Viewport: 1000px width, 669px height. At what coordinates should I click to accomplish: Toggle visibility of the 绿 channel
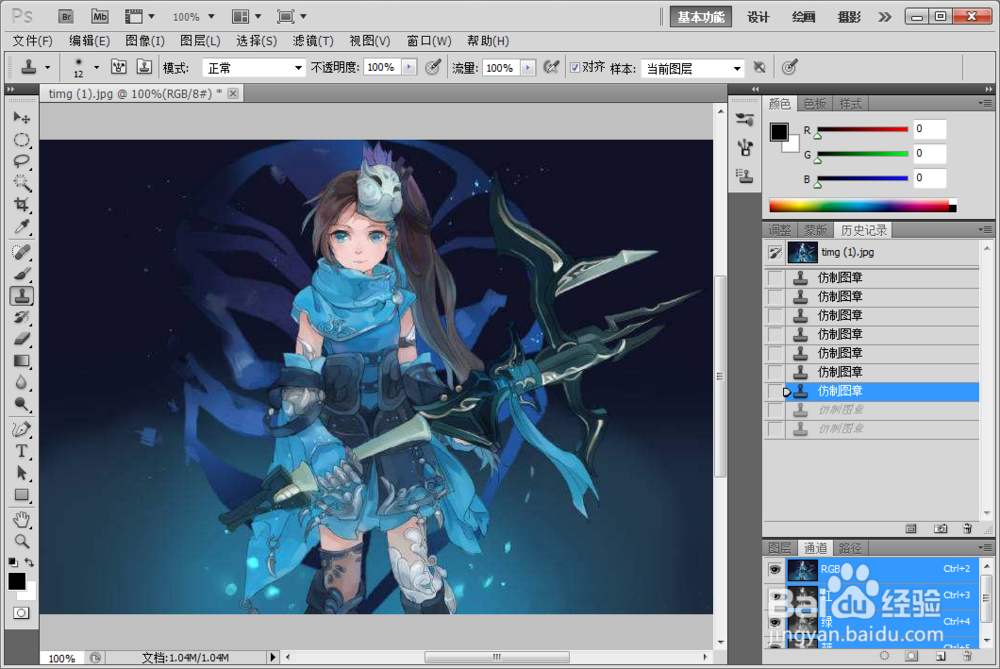click(x=775, y=622)
